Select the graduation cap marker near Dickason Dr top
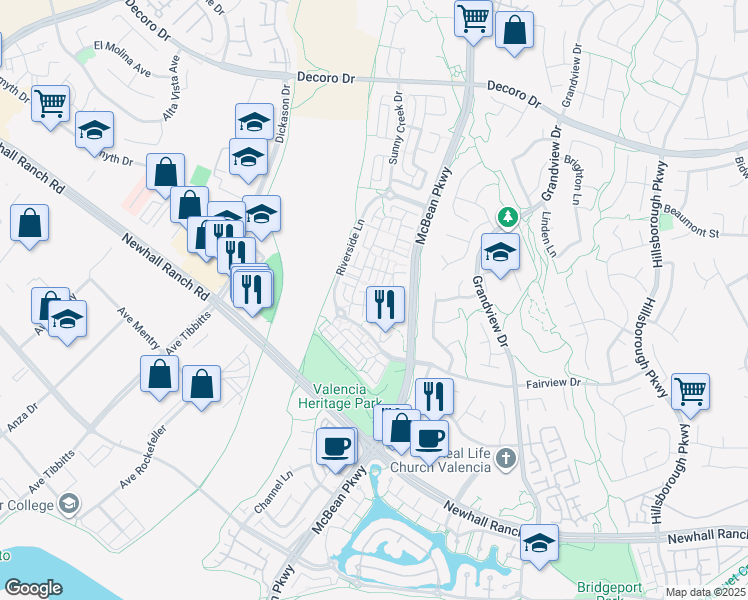 [x=255, y=122]
